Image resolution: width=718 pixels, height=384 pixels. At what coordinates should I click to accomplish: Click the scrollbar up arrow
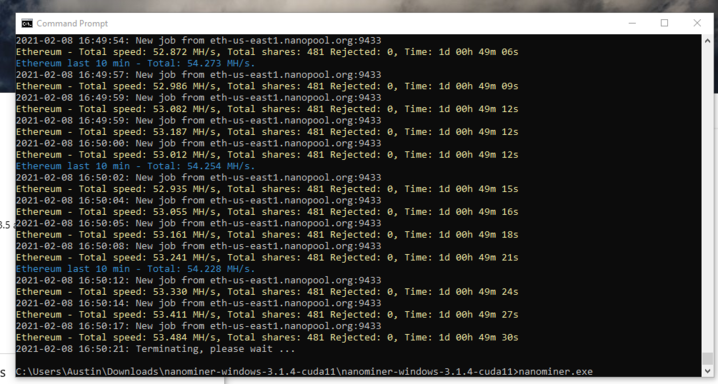pos(707,41)
